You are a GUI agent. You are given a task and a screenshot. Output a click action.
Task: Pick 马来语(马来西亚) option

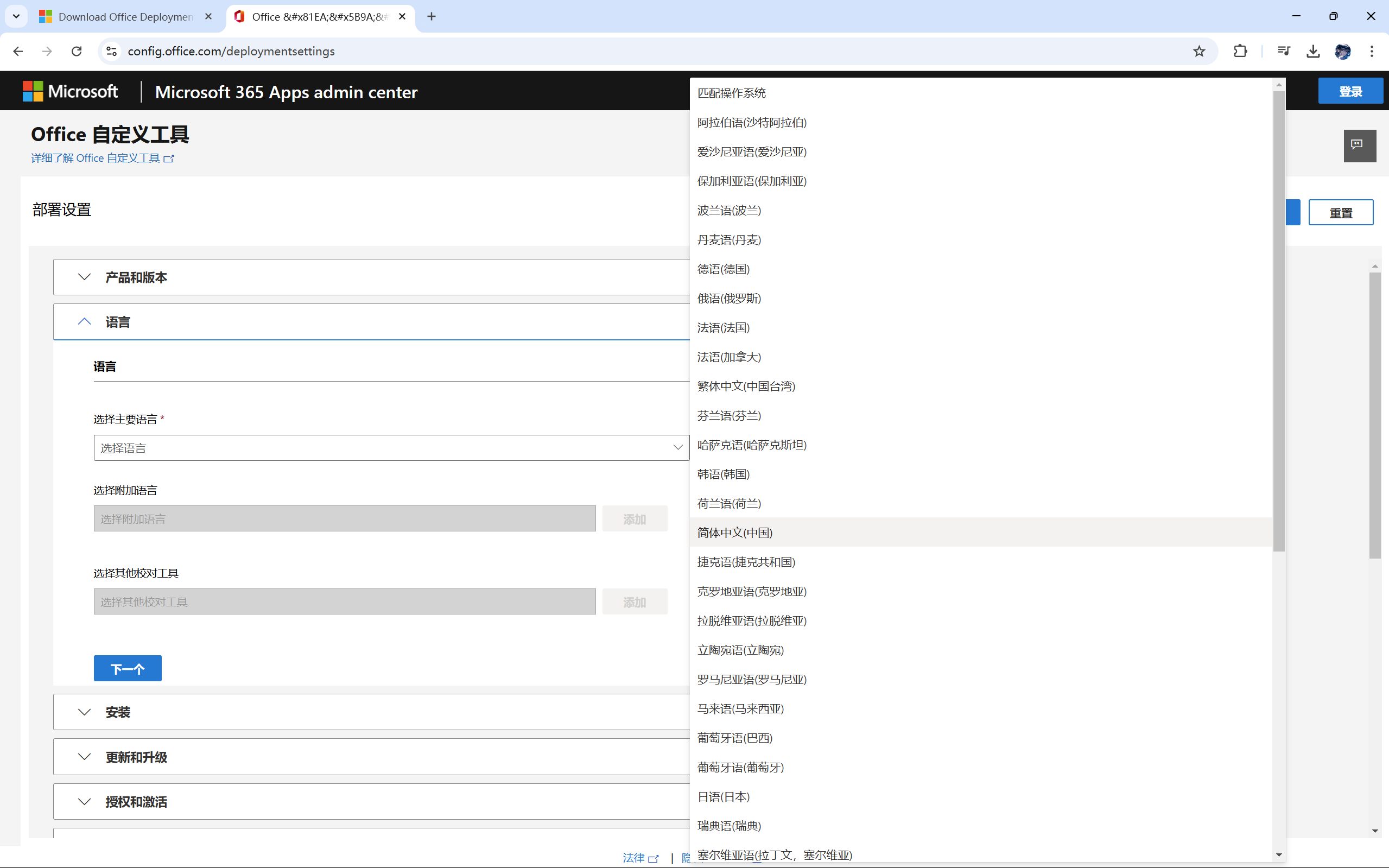981,708
